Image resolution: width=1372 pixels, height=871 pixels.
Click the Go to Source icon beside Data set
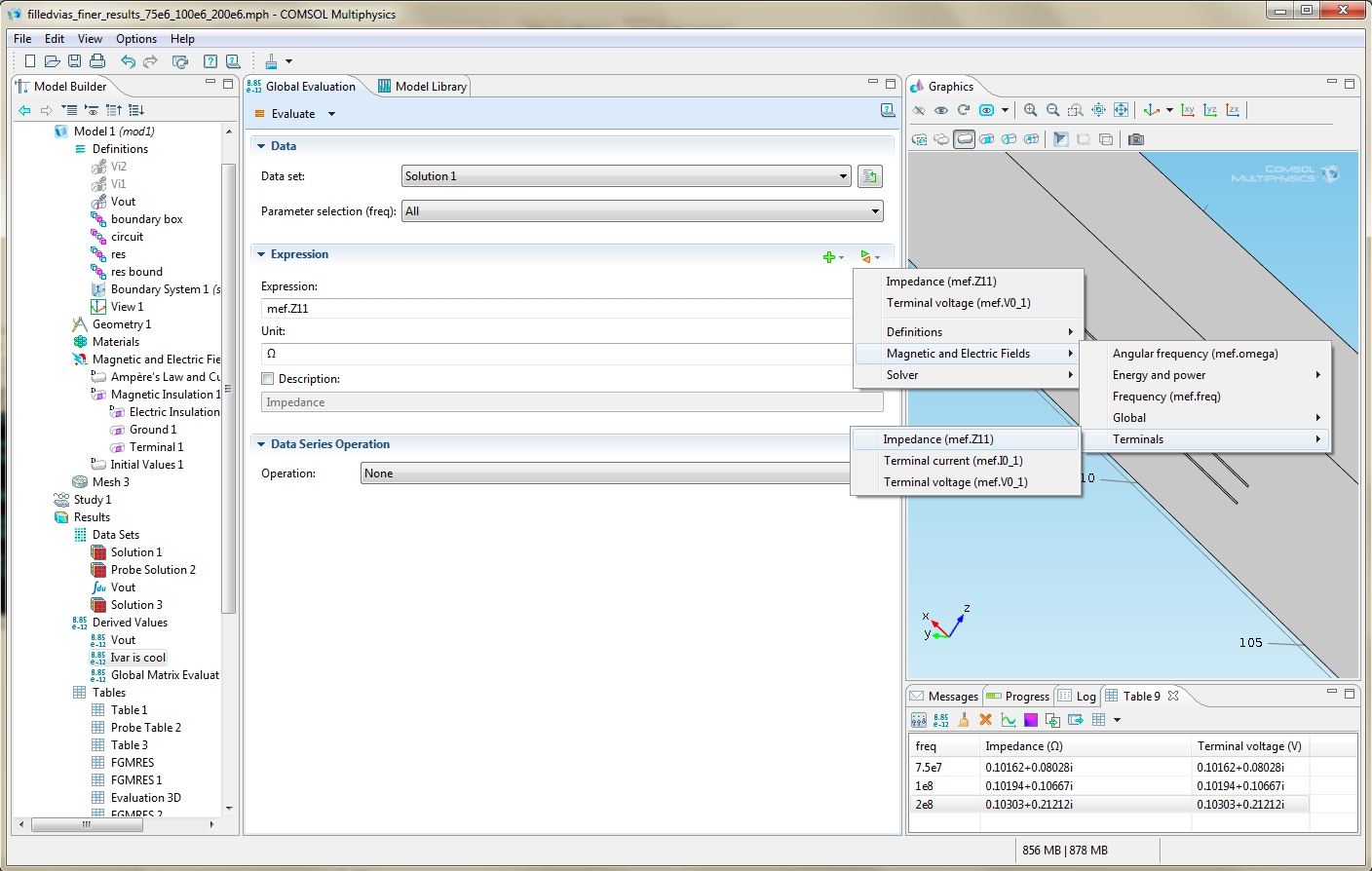pos(870,176)
